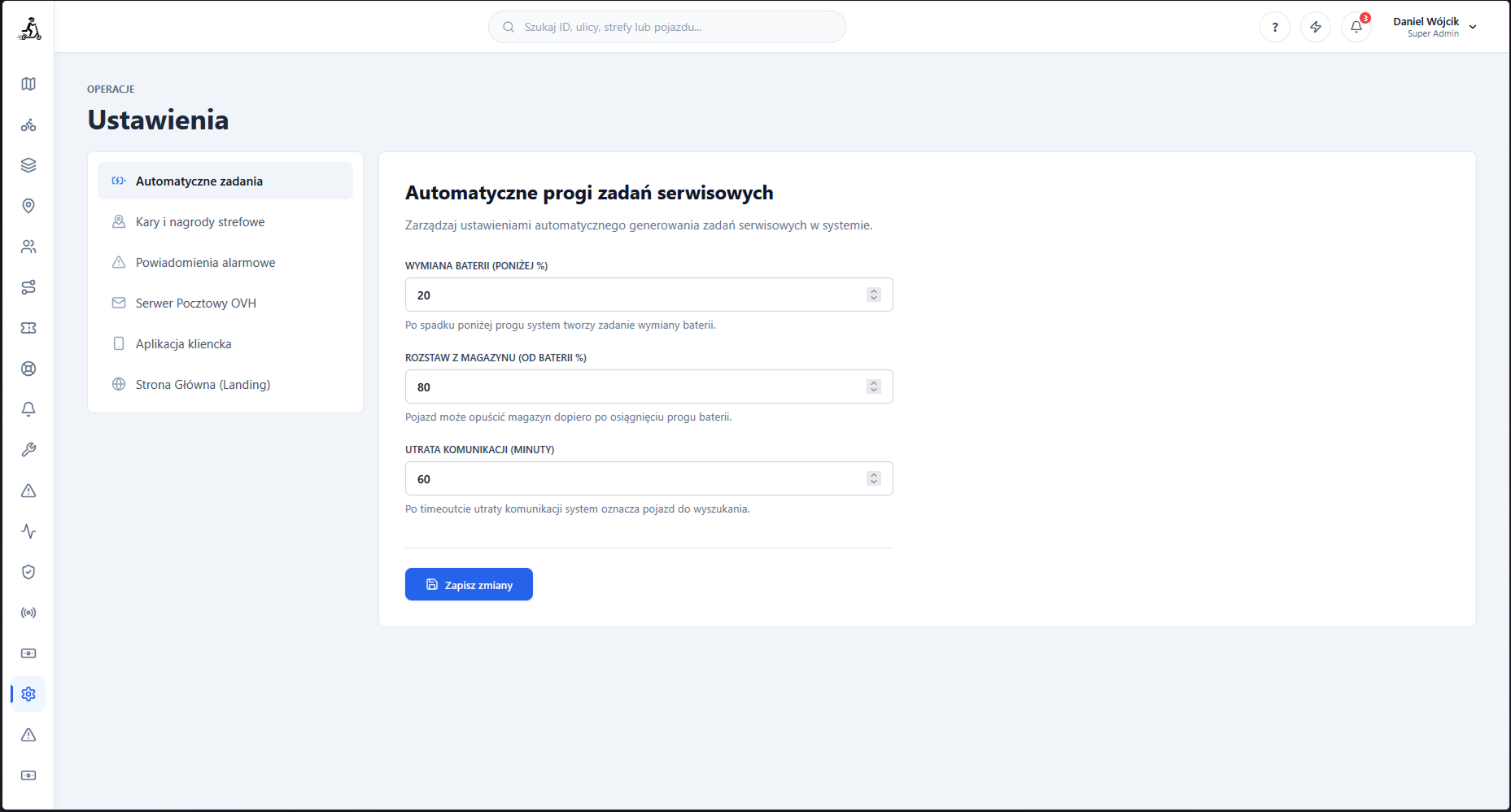Click the Automatyczne progi zadań serwisowych heading
Image resolution: width=1511 pixels, height=812 pixels.
pos(589,193)
